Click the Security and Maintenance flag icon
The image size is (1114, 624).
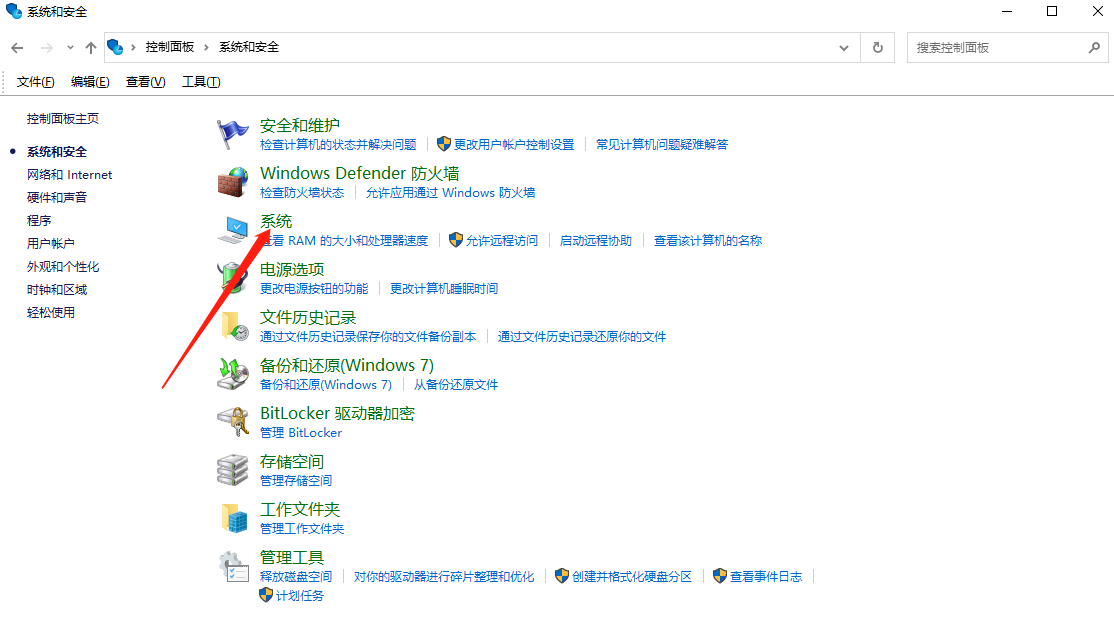tap(232, 134)
